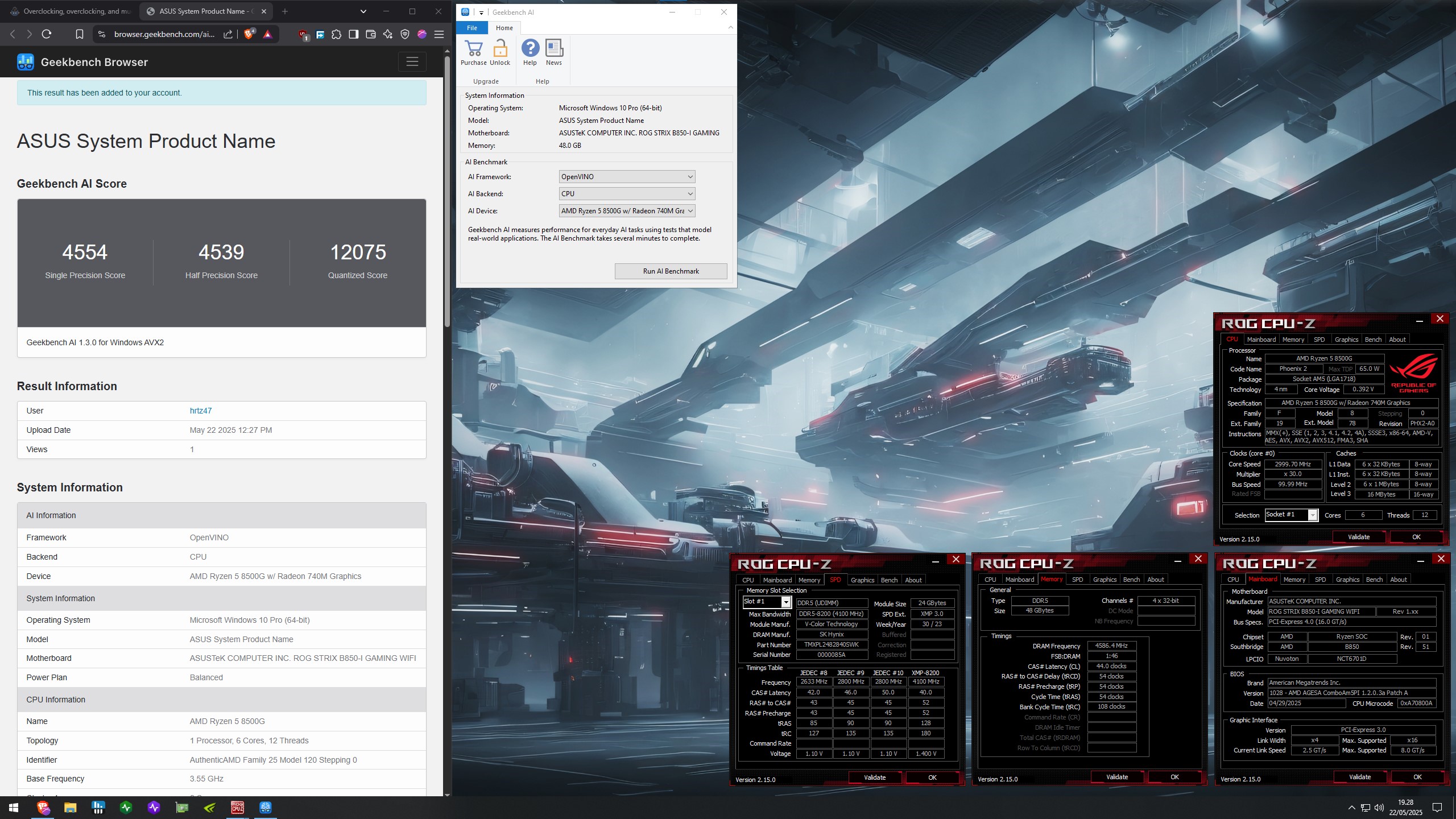Expand the browser tab search chevron

pyautogui.click(x=363, y=11)
